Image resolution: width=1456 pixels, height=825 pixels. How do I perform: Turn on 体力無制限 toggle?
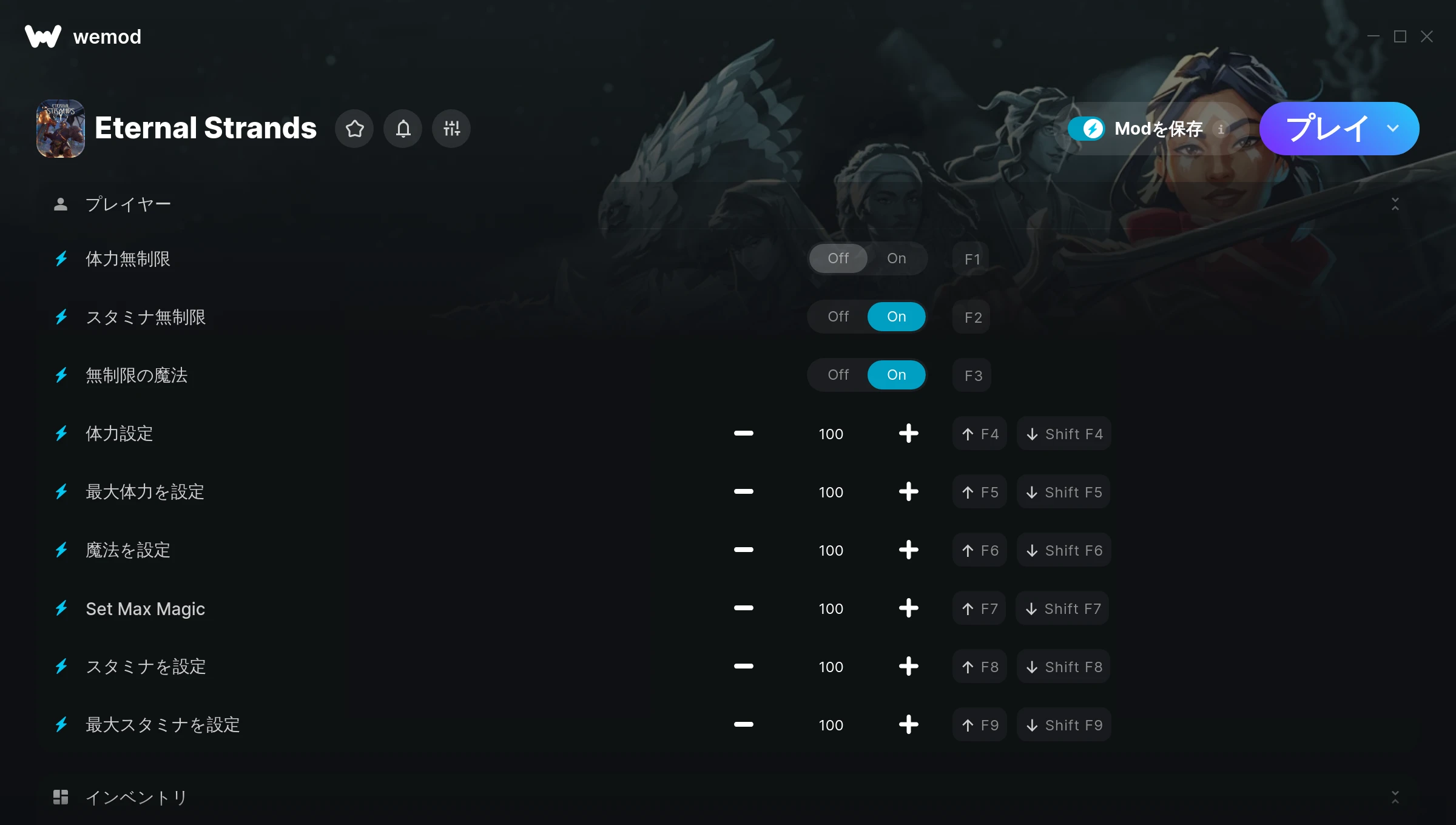(x=896, y=258)
